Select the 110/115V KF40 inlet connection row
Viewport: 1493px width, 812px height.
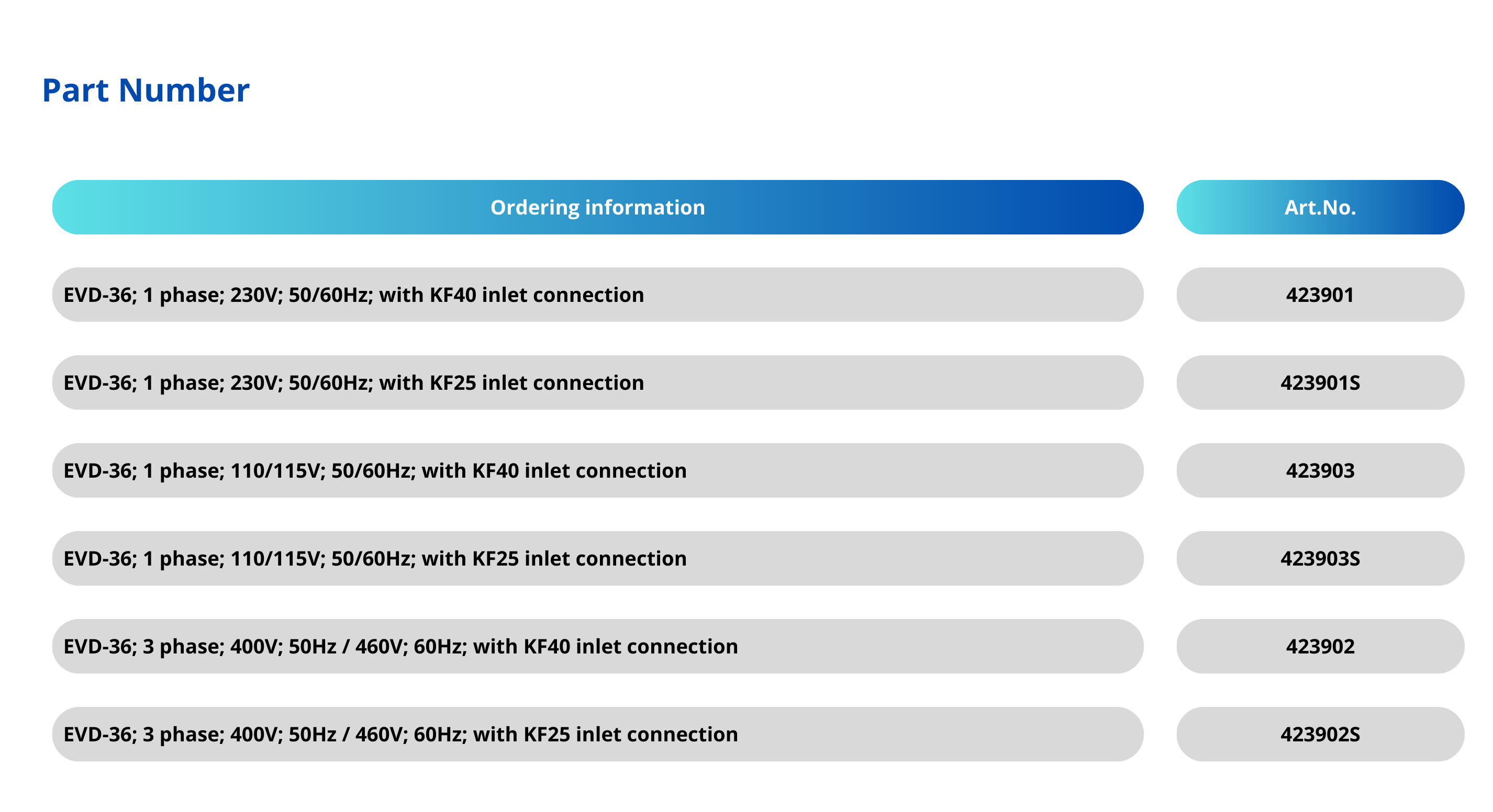click(x=597, y=471)
